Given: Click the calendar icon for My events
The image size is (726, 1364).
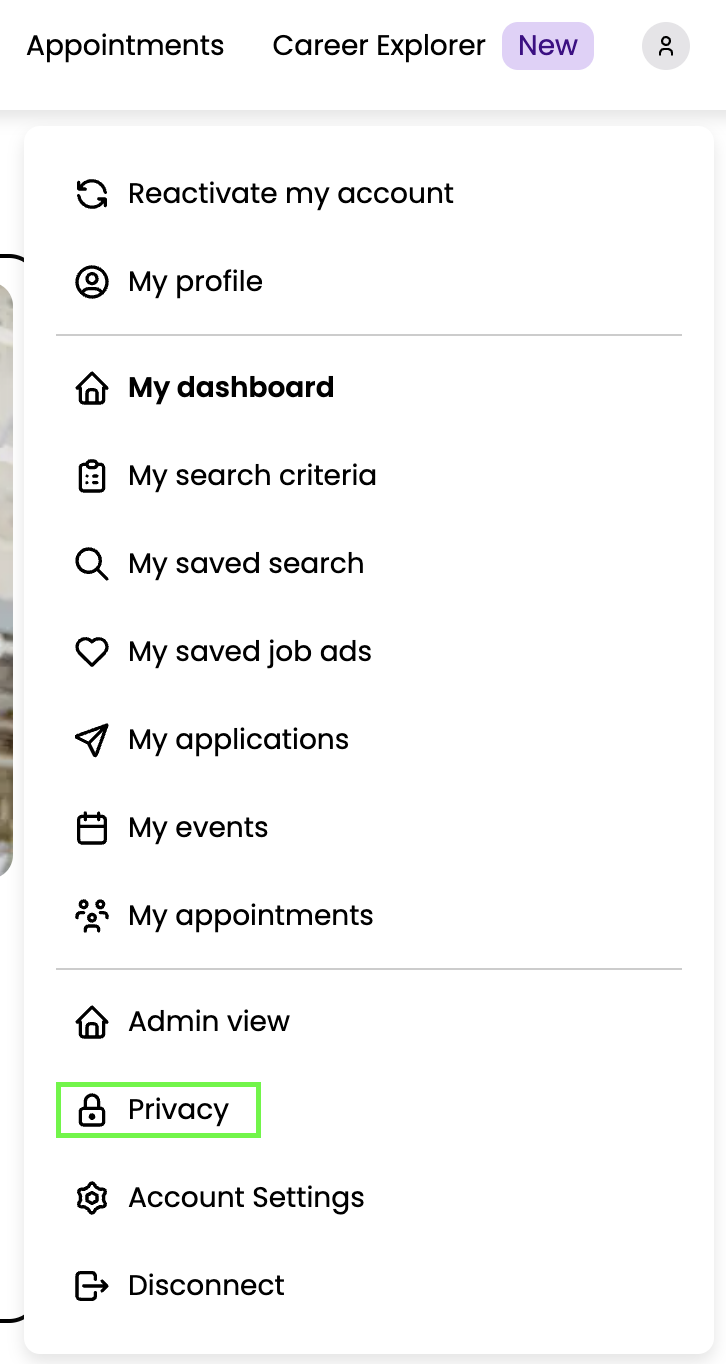Looking at the screenshot, I should click(x=92, y=828).
